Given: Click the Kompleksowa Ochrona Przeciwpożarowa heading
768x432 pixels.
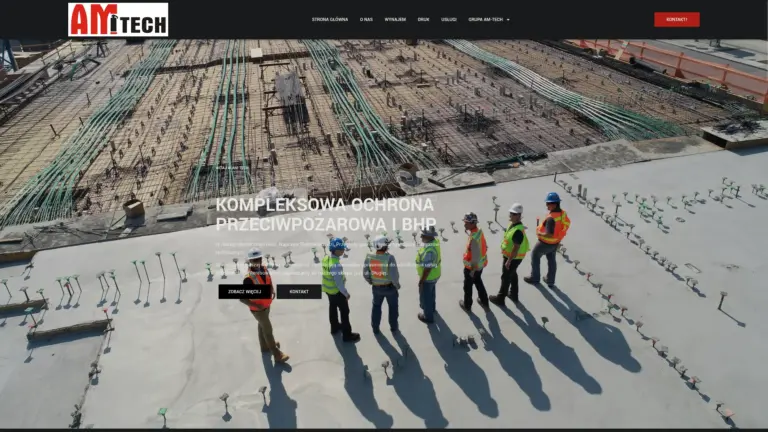Looking at the screenshot, I should [x=326, y=214].
